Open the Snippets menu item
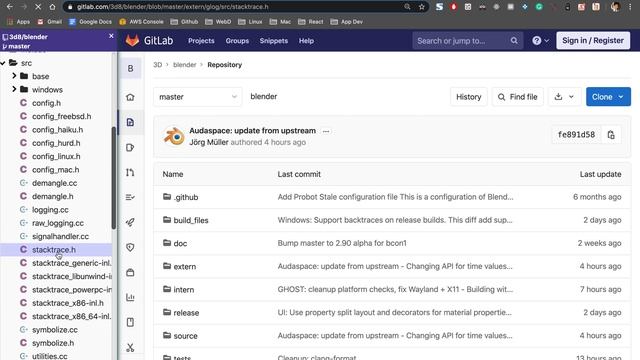The height and width of the screenshot is (360, 640). click(x=274, y=41)
